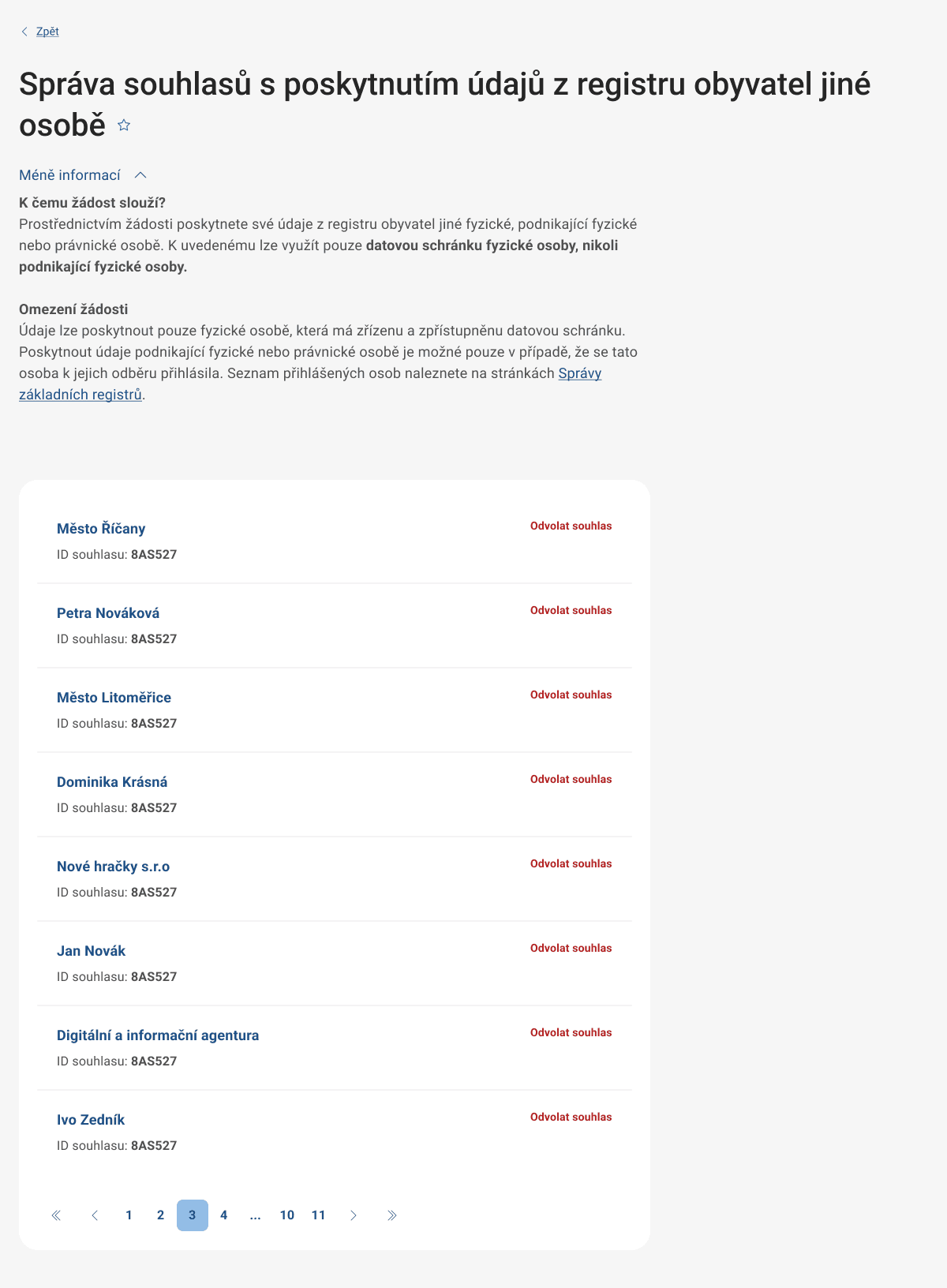Image resolution: width=947 pixels, height=1288 pixels.
Task: Click the back arrow icon beside Zpět
Action: (24, 32)
